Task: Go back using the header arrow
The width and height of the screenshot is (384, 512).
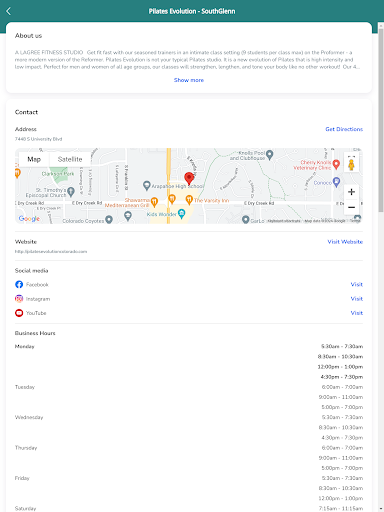Action: (9, 11)
